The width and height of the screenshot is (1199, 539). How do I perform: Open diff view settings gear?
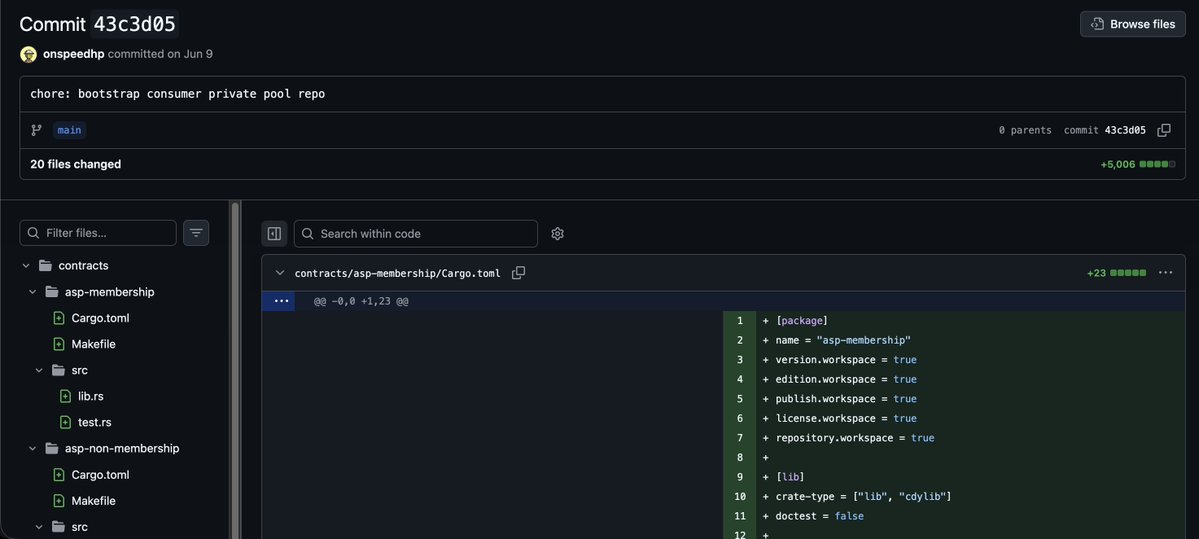point(557,233)
